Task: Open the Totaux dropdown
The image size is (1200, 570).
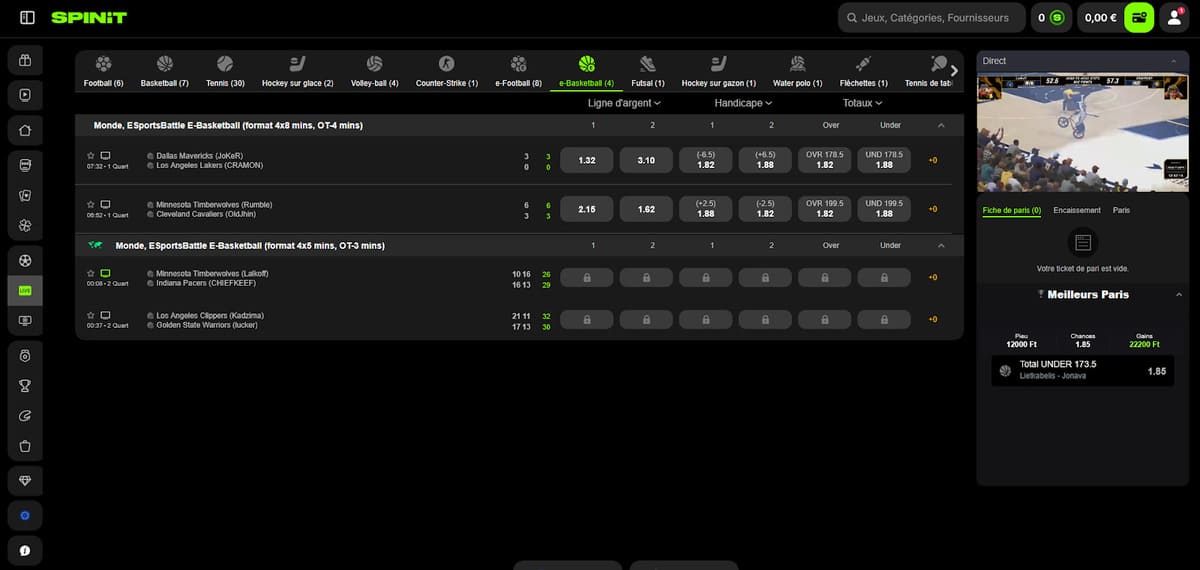Action: tap(862, 103)
